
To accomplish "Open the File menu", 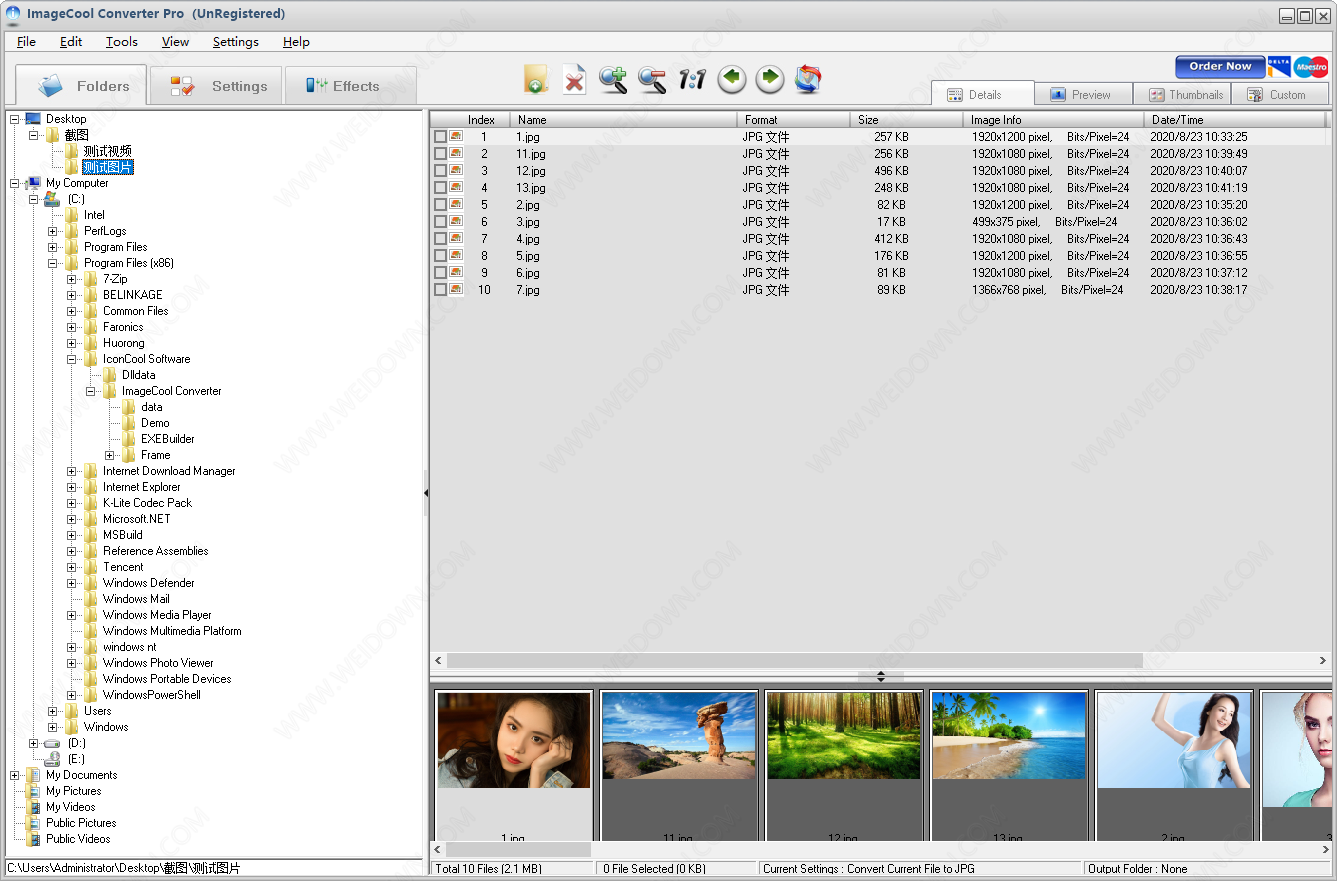I will pos(26,42).
